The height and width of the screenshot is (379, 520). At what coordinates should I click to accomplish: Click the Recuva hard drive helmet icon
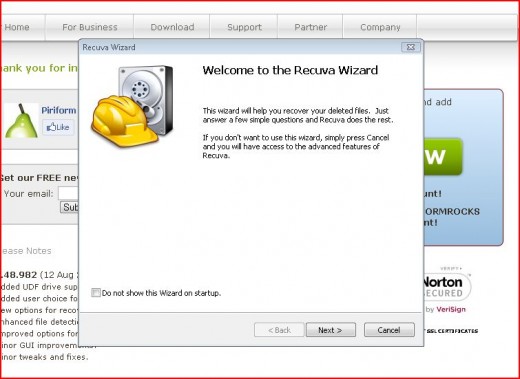point(132,106)
